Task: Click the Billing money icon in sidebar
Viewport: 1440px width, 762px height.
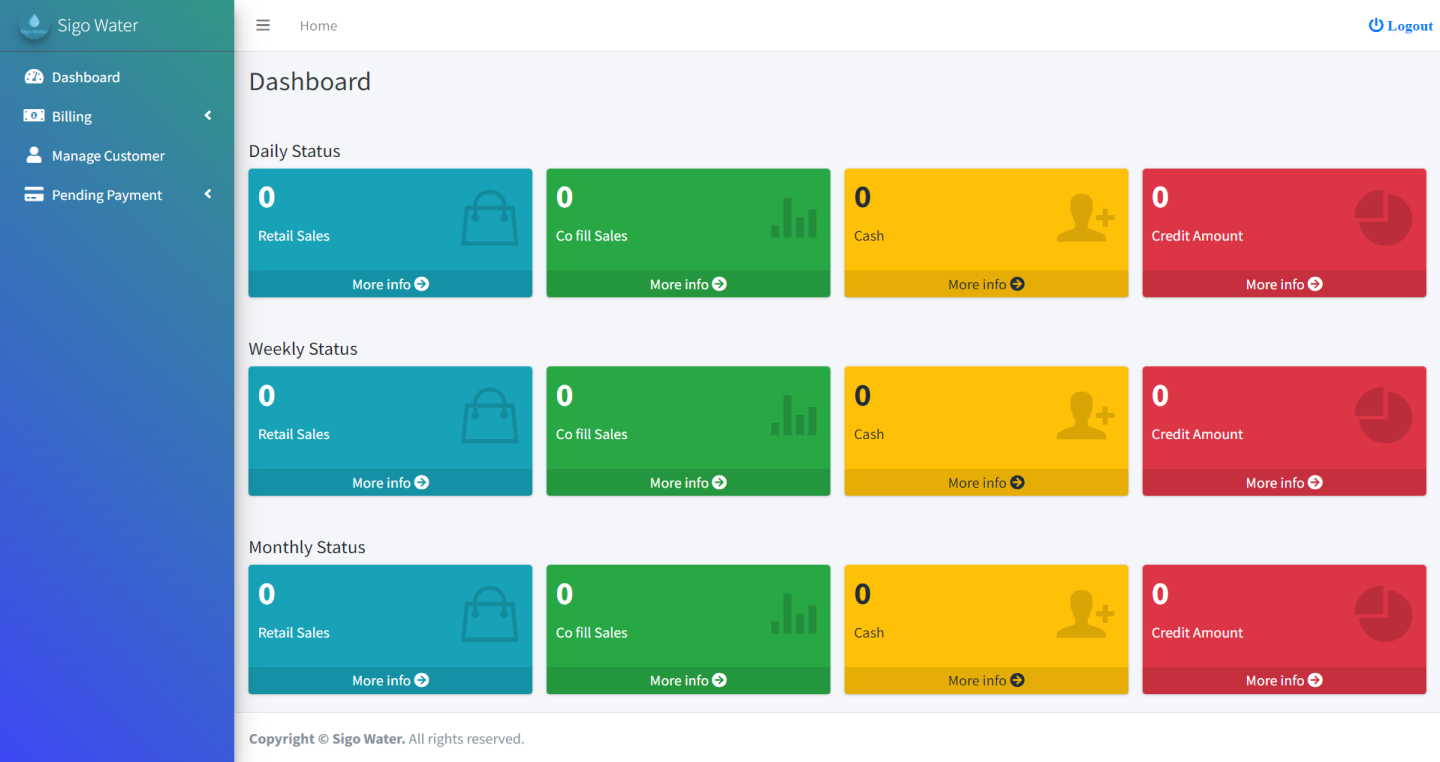Action: (34, 116)
